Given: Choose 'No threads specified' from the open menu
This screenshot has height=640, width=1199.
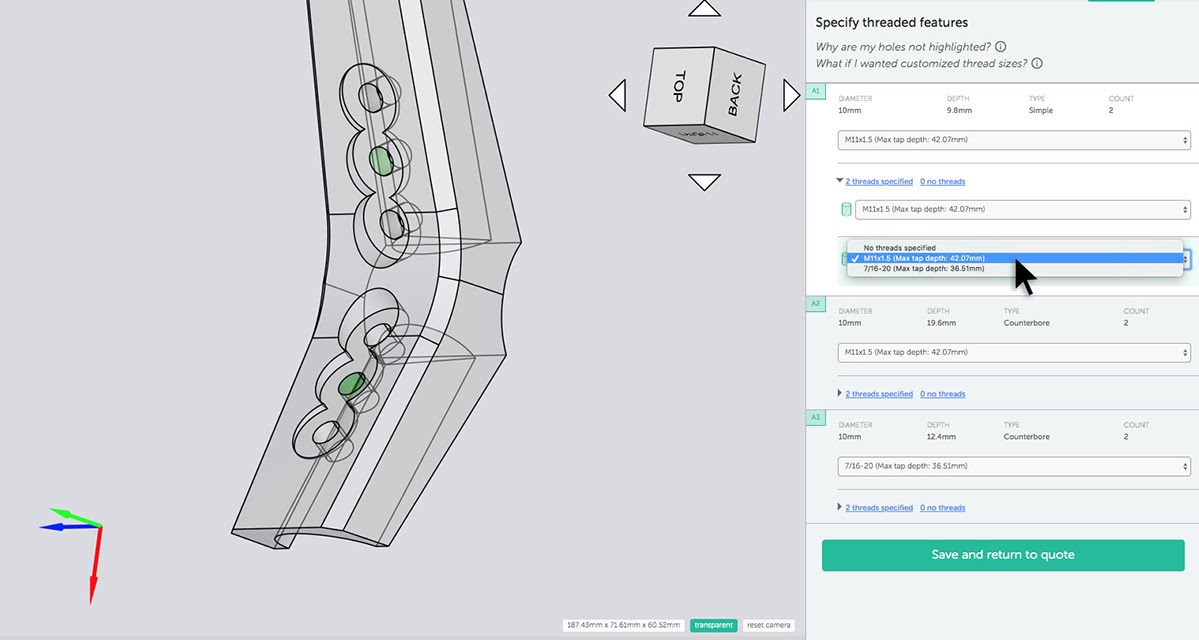Looking at the screenshot, I should pyautogui.click(x=1015, y=248).
